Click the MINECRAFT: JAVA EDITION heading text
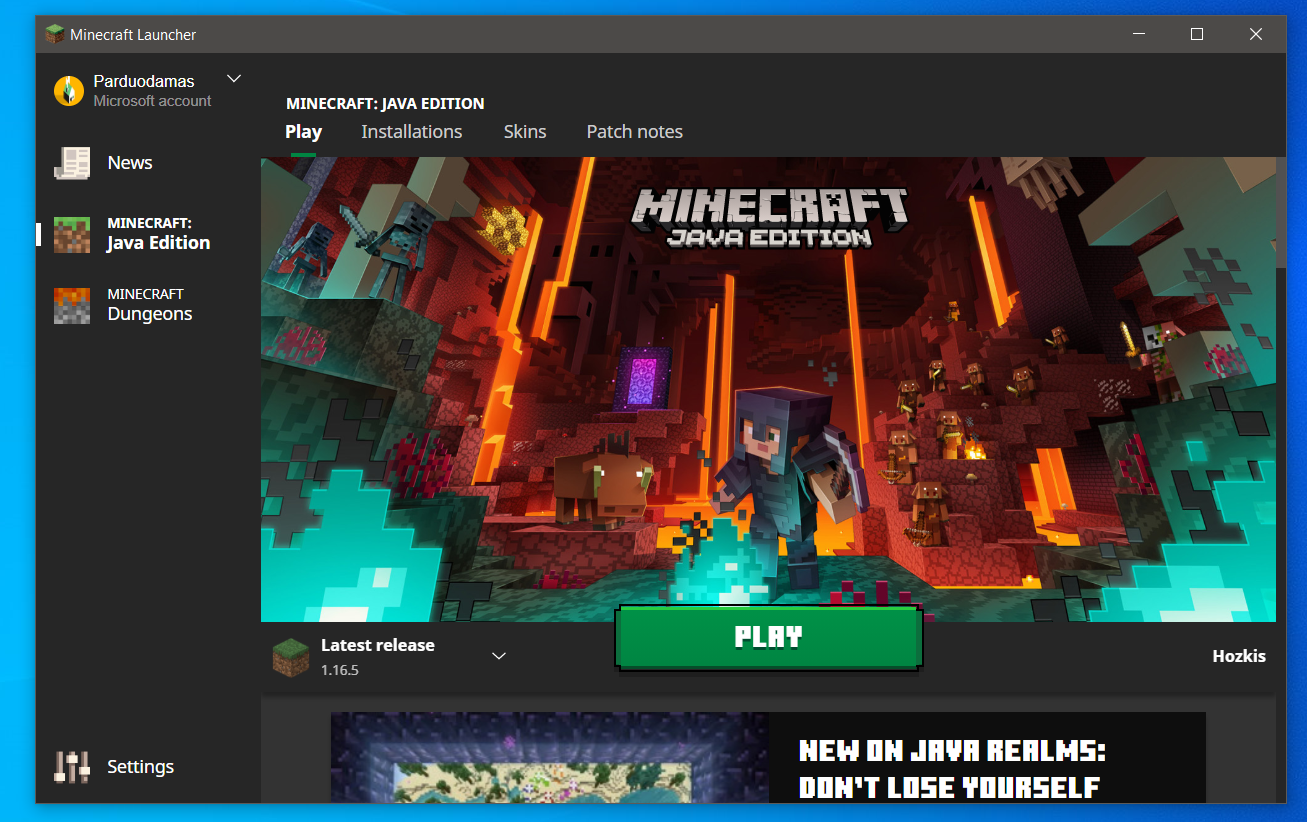 (385, 103)
